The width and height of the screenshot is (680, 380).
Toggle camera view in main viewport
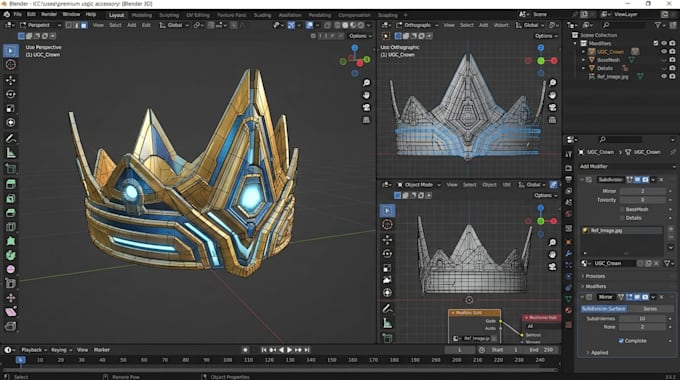pyautogui.click(x=366, y=107)
